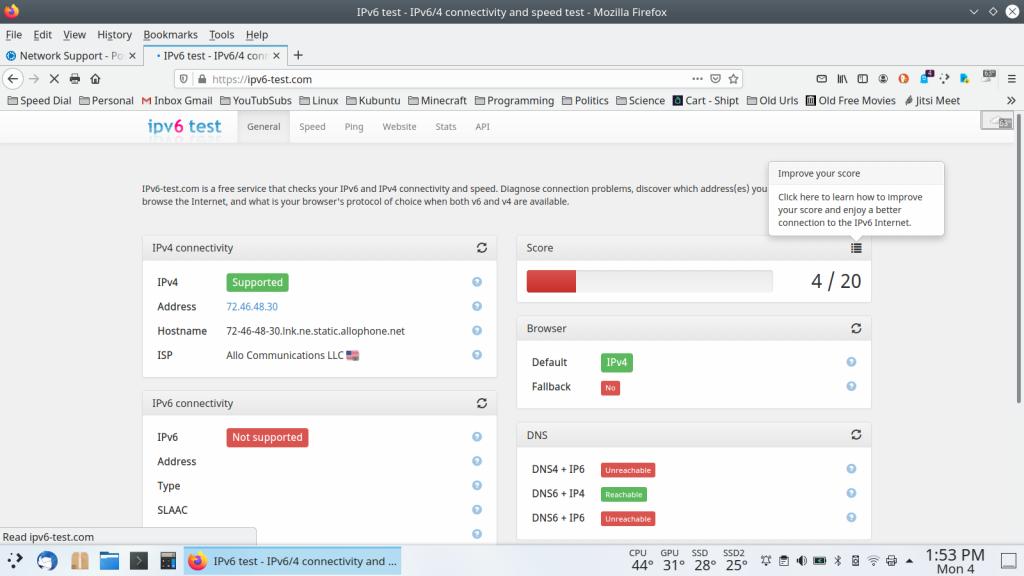This screenshot has width=1024, height=576.
Task: Reload the Browser test panel
Action: tap(856, 329)
